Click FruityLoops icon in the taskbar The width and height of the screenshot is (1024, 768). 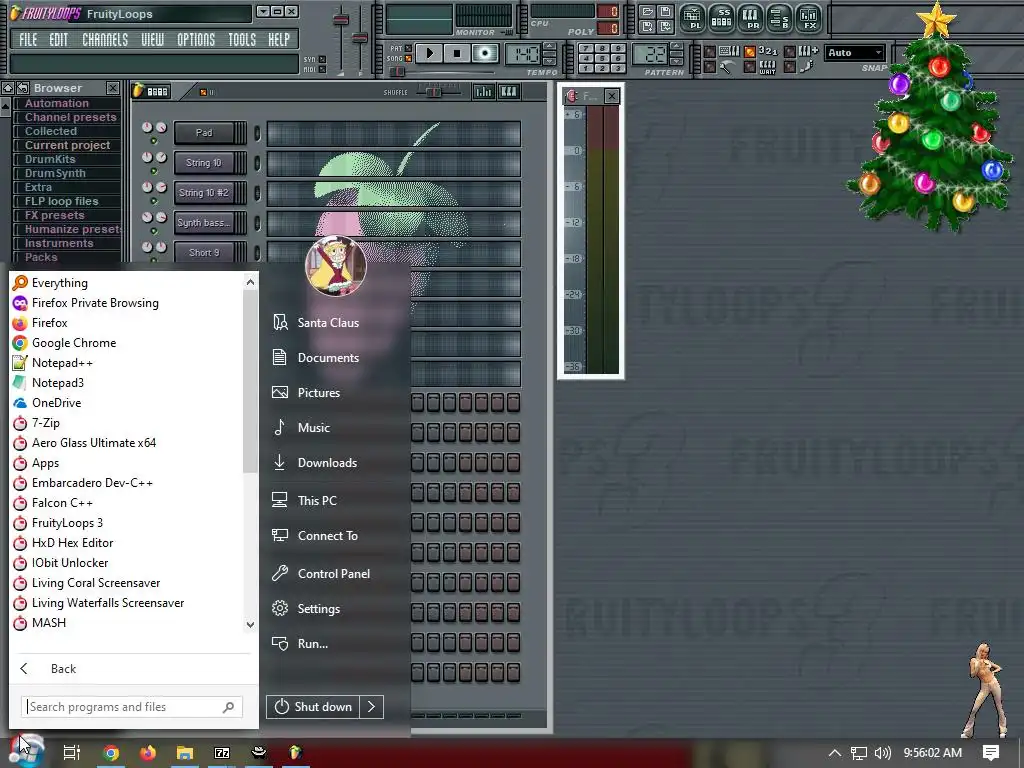296,753
